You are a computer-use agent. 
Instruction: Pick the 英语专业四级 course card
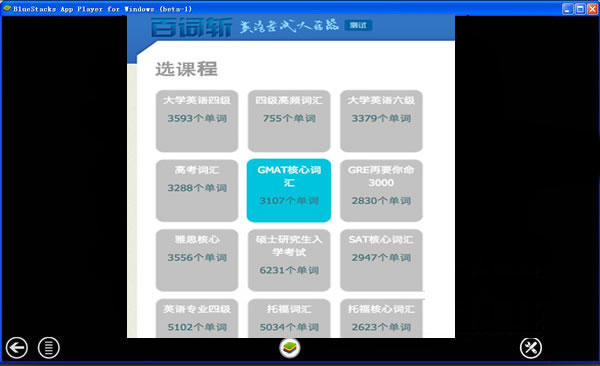tap(197, 319)
